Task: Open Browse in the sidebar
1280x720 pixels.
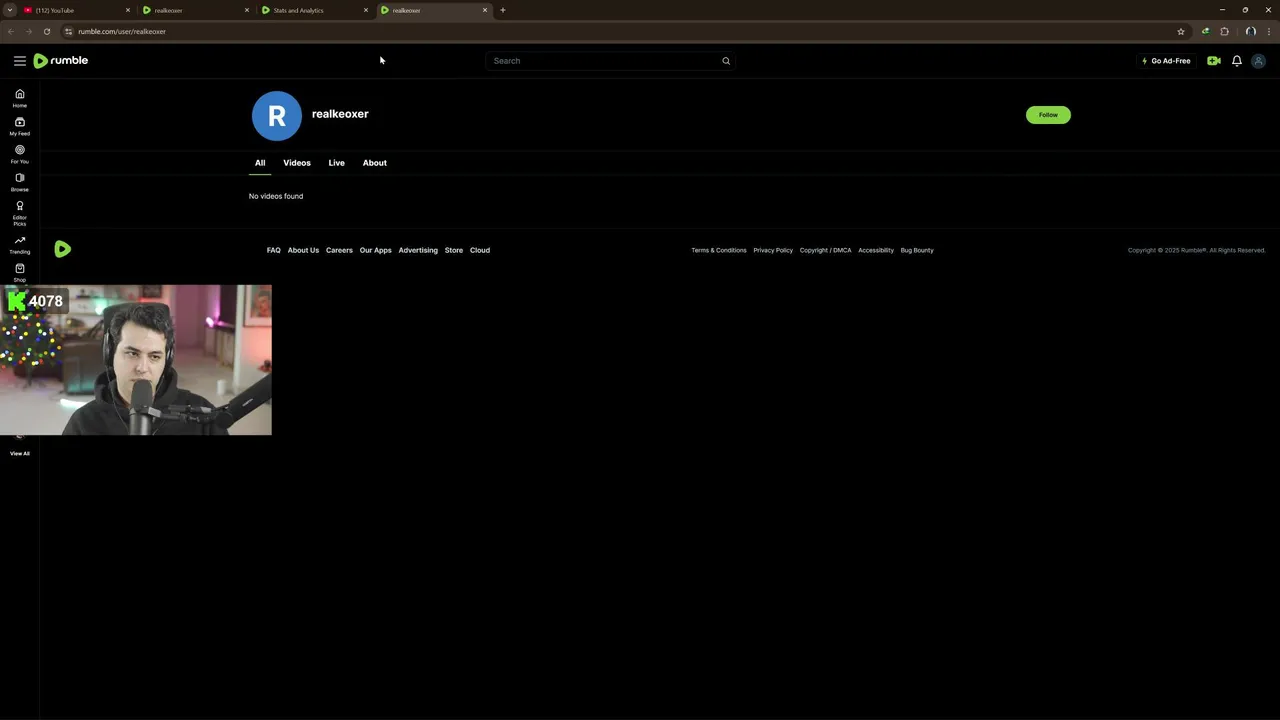Action: 19,182
